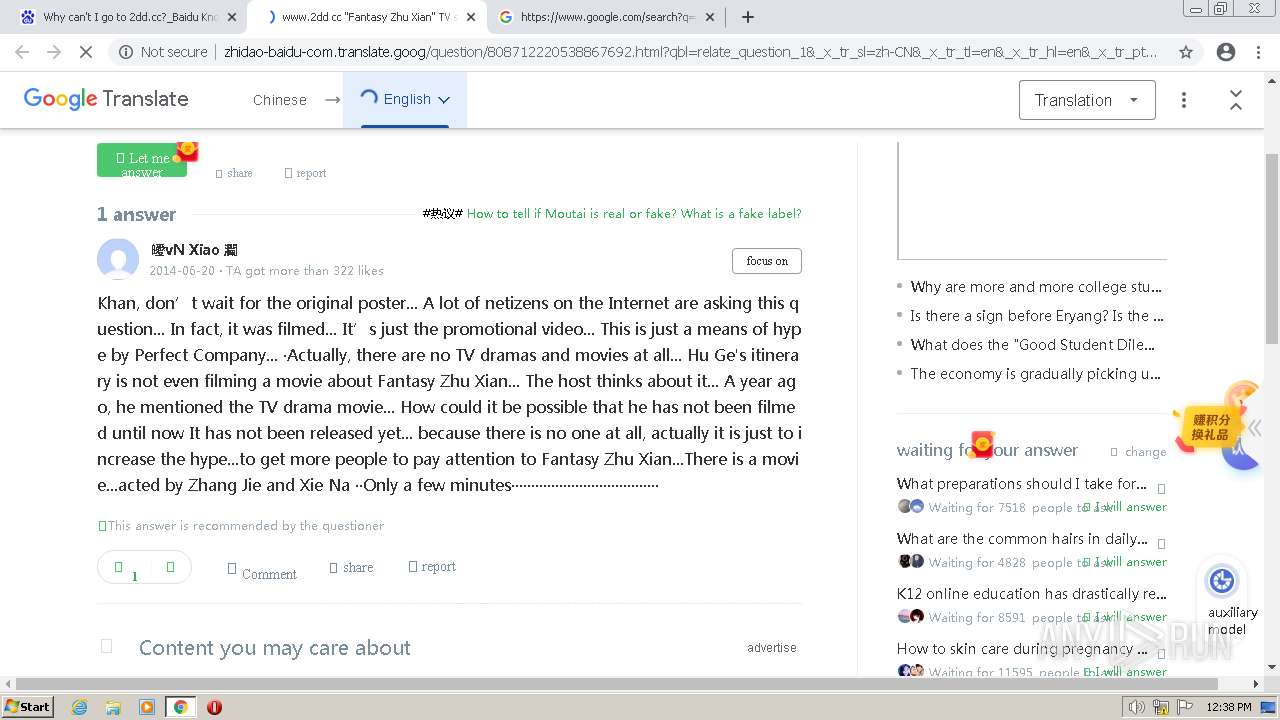
Task: Open Chrome three-dot menu
Action: coord(1257,52)
